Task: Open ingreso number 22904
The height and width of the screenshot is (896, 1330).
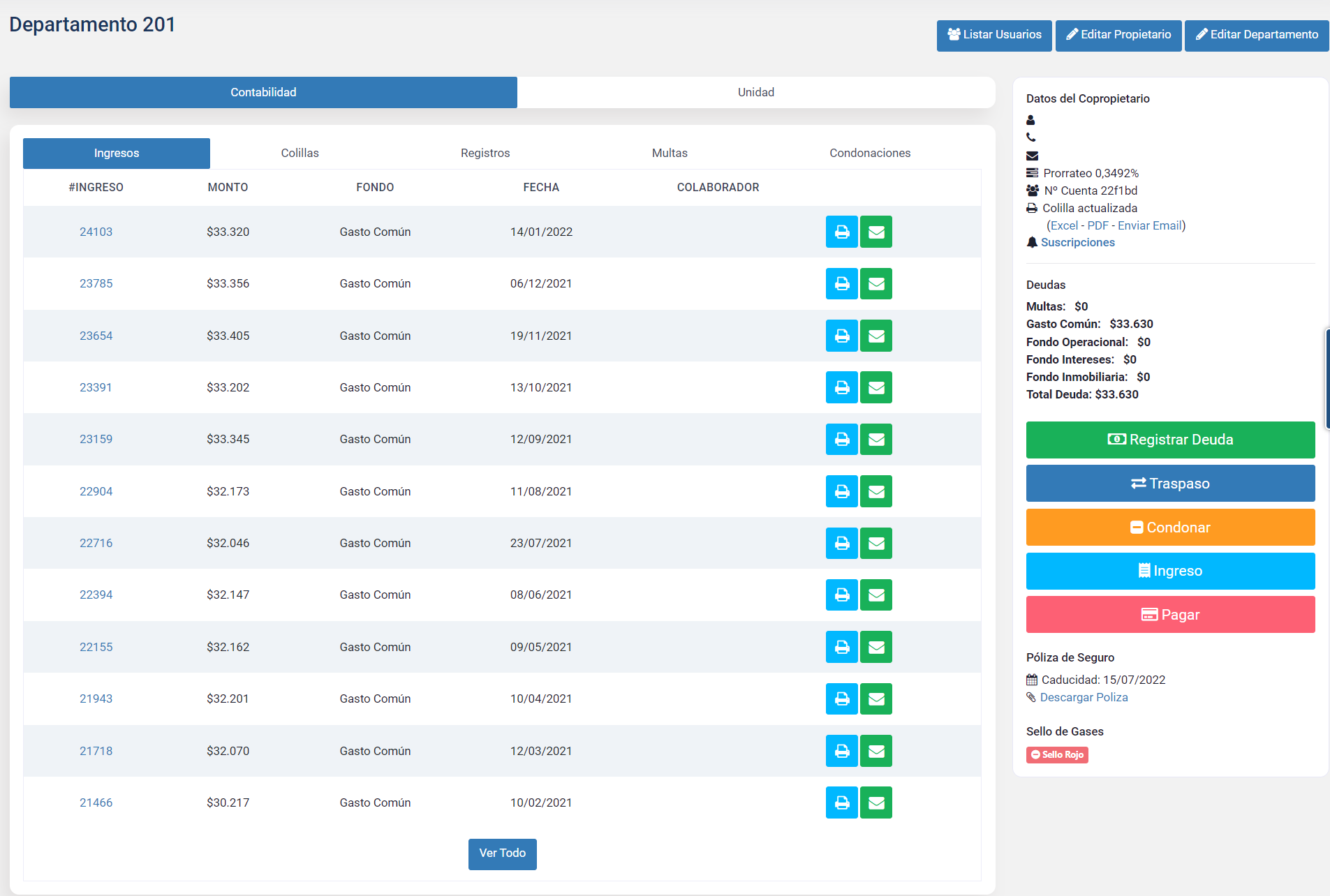Action: pos(96,491)
